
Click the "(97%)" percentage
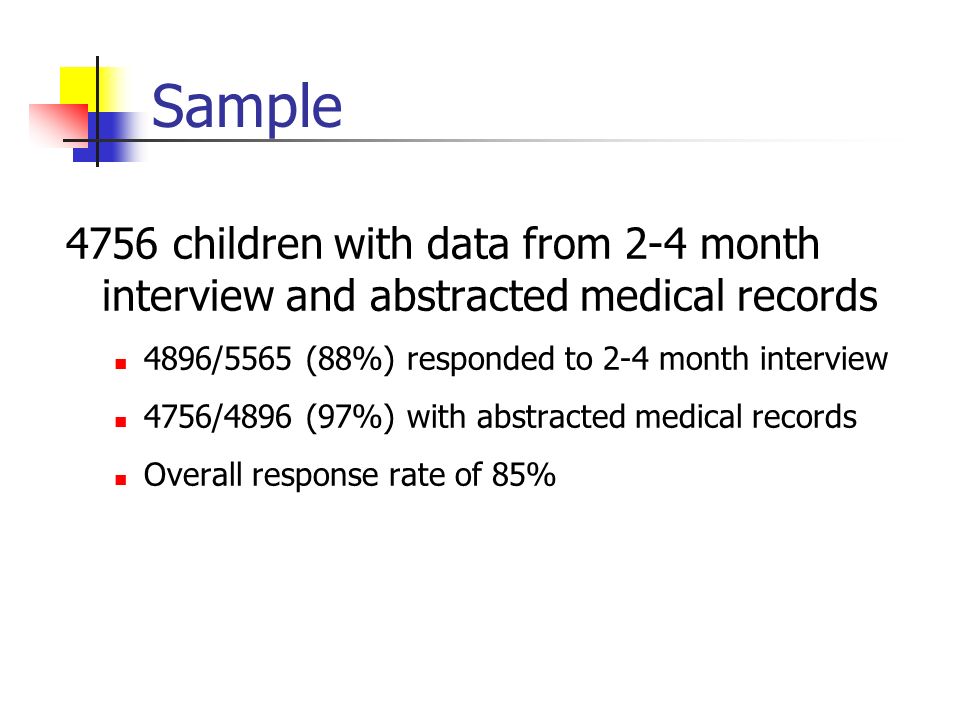[350, 418]
